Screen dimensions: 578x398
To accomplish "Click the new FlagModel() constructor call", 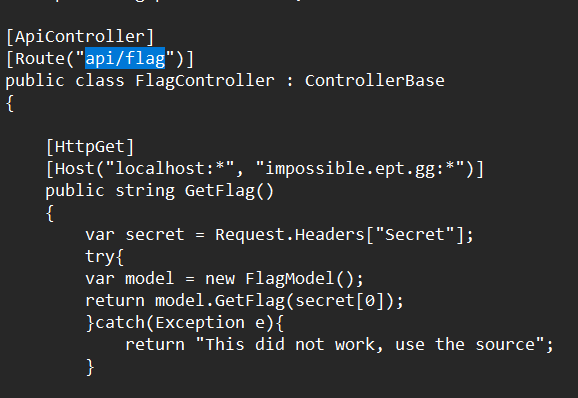I will pyautogui.click(x=280, y=279).
